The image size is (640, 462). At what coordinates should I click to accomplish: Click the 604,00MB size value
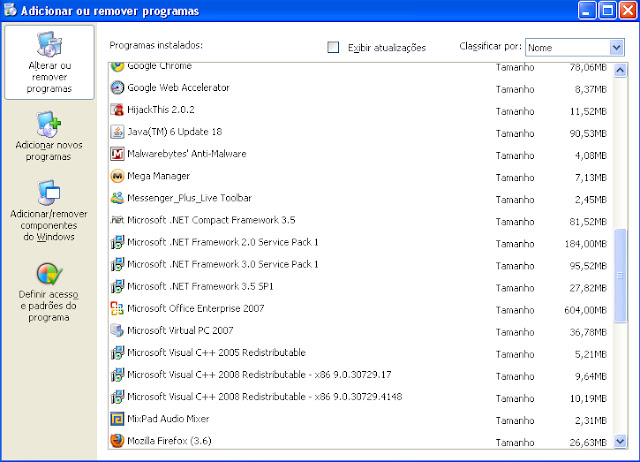(x=586, y=310)
